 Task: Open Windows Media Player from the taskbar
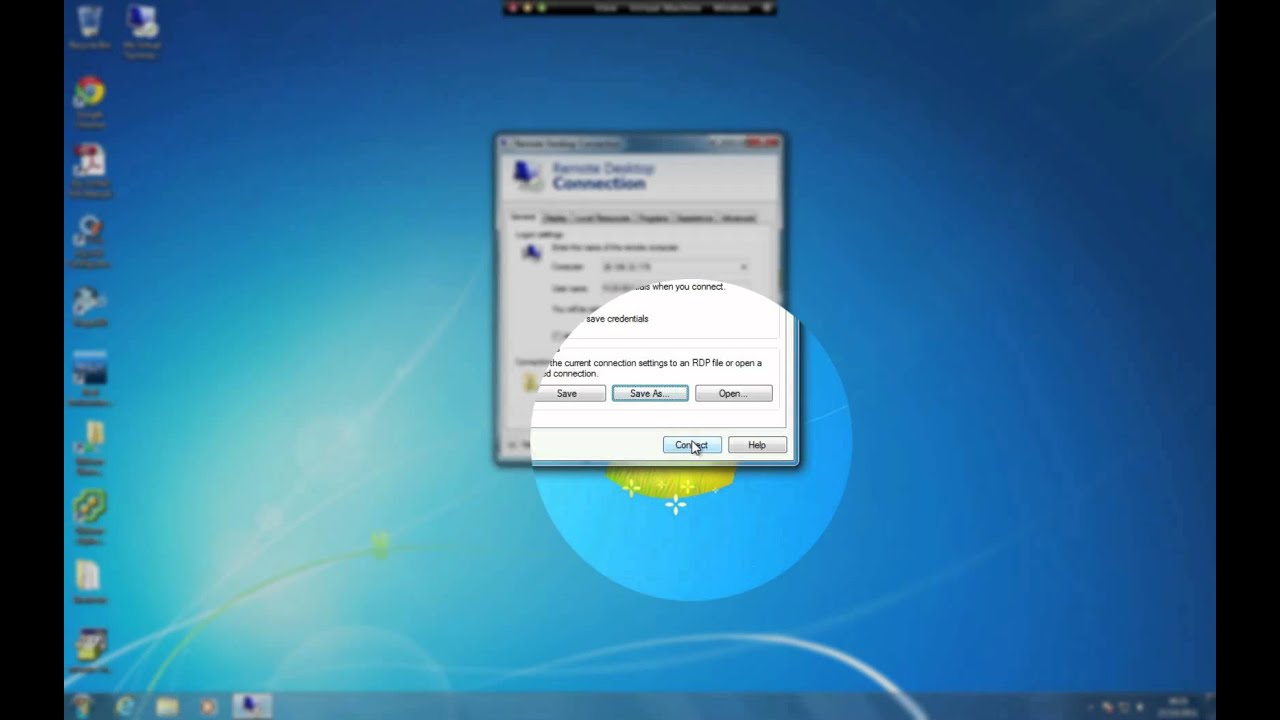pyautogui.click(x=208, y=706)
